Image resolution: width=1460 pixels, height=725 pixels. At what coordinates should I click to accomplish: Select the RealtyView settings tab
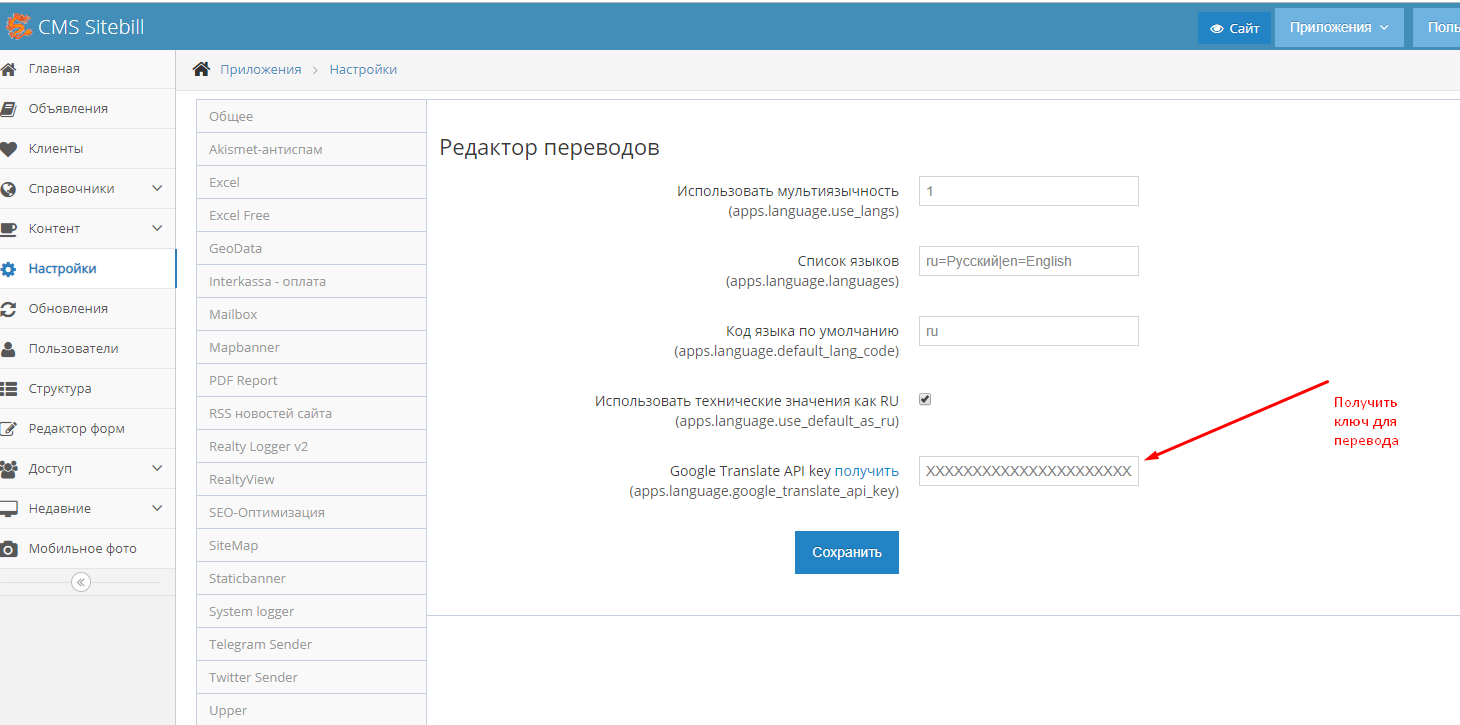point(311,479)
